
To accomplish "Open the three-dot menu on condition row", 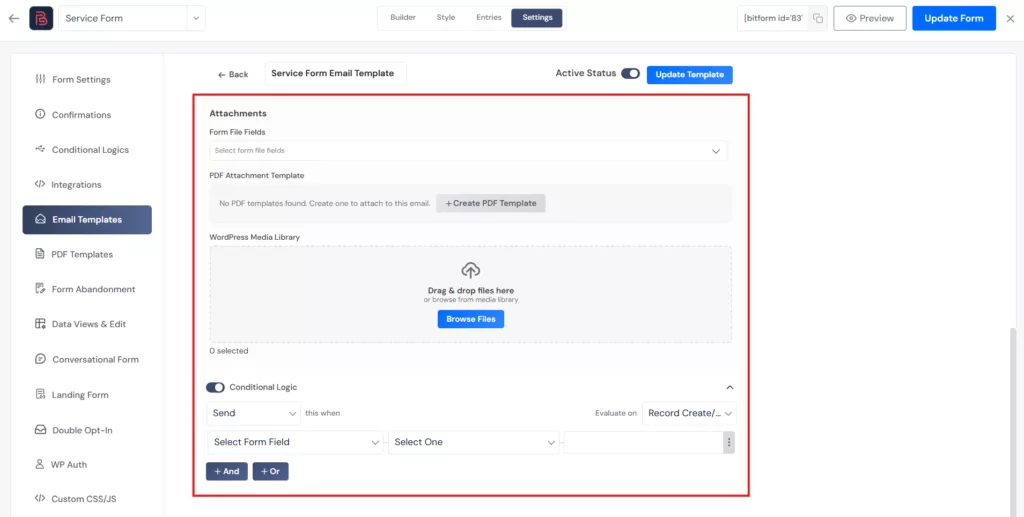I will click(x=729, y=442).
